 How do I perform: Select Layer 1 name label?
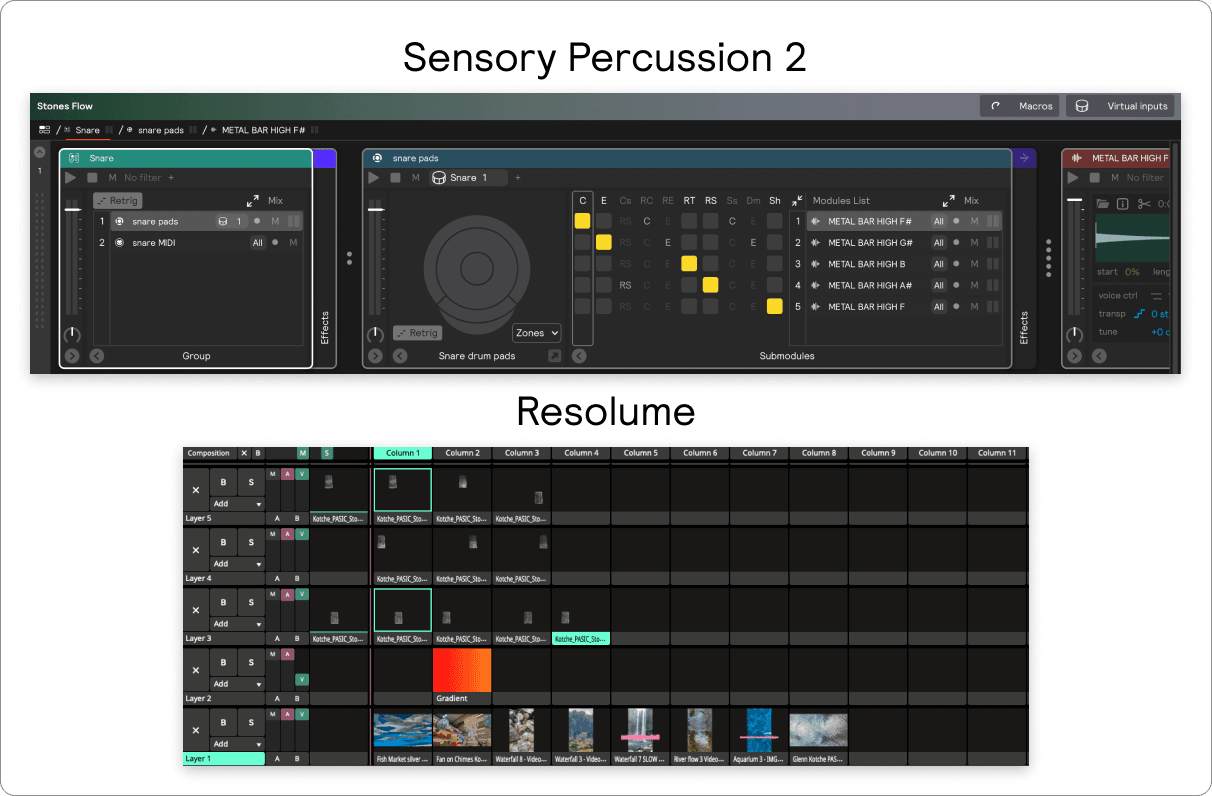[x=224, y=759]
